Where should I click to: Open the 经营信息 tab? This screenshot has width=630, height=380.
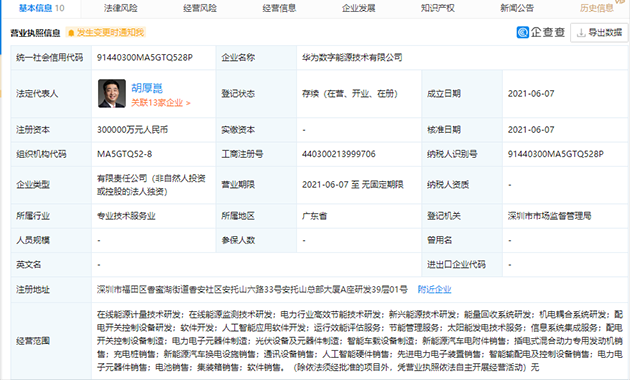pos(279,8)
